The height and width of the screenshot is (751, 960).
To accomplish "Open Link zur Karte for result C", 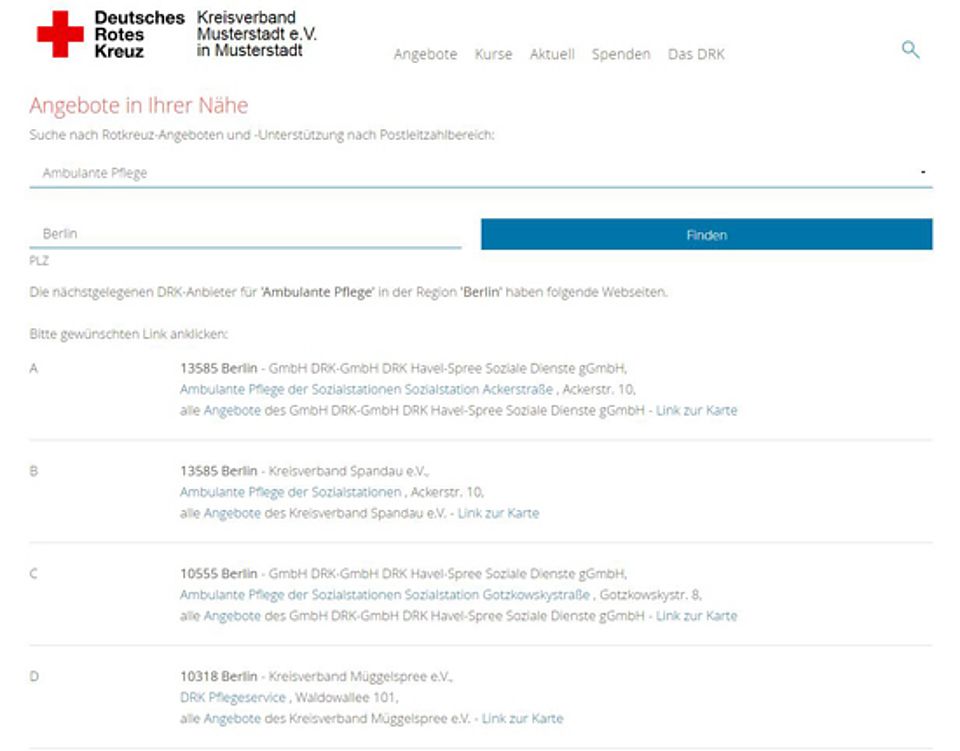I will [x=696, y=616].
